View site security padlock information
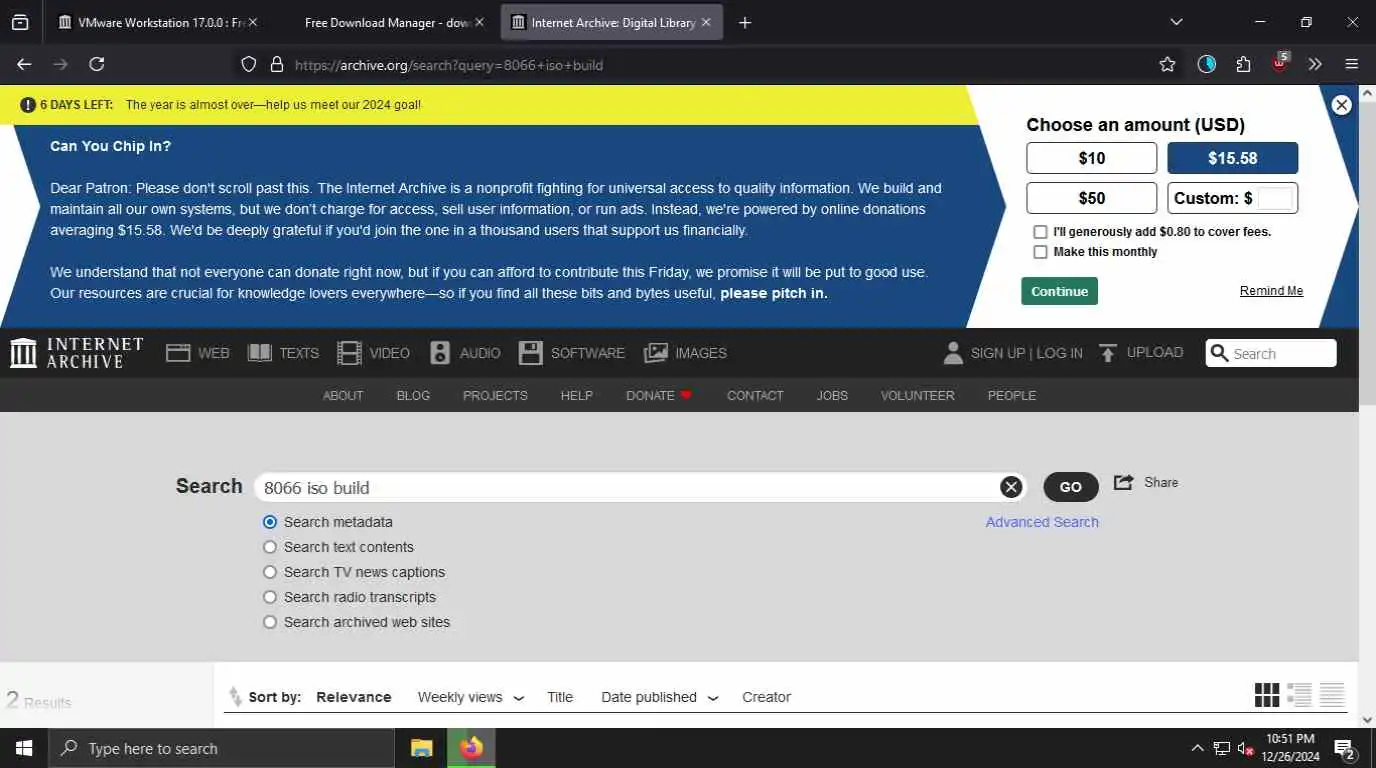The width and height of the screenshot is (1376, 768). 277,64
